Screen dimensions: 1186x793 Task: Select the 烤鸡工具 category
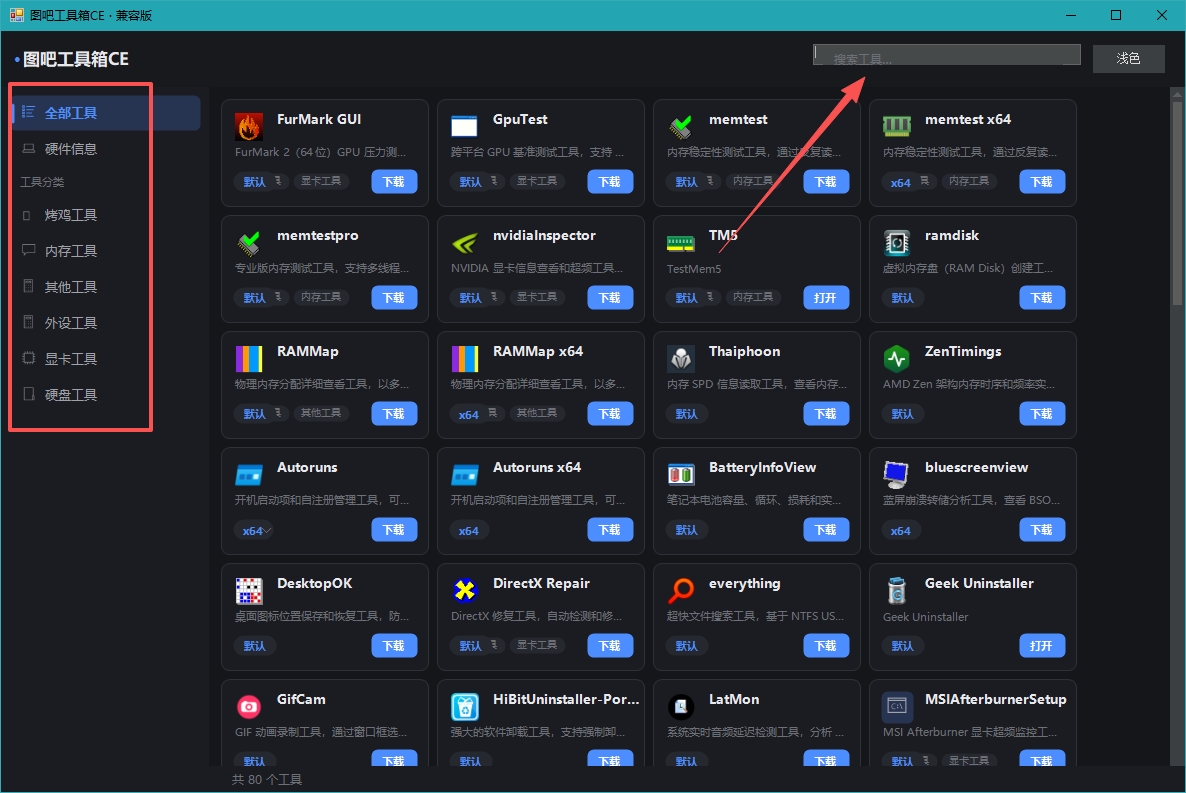point(107,215)
